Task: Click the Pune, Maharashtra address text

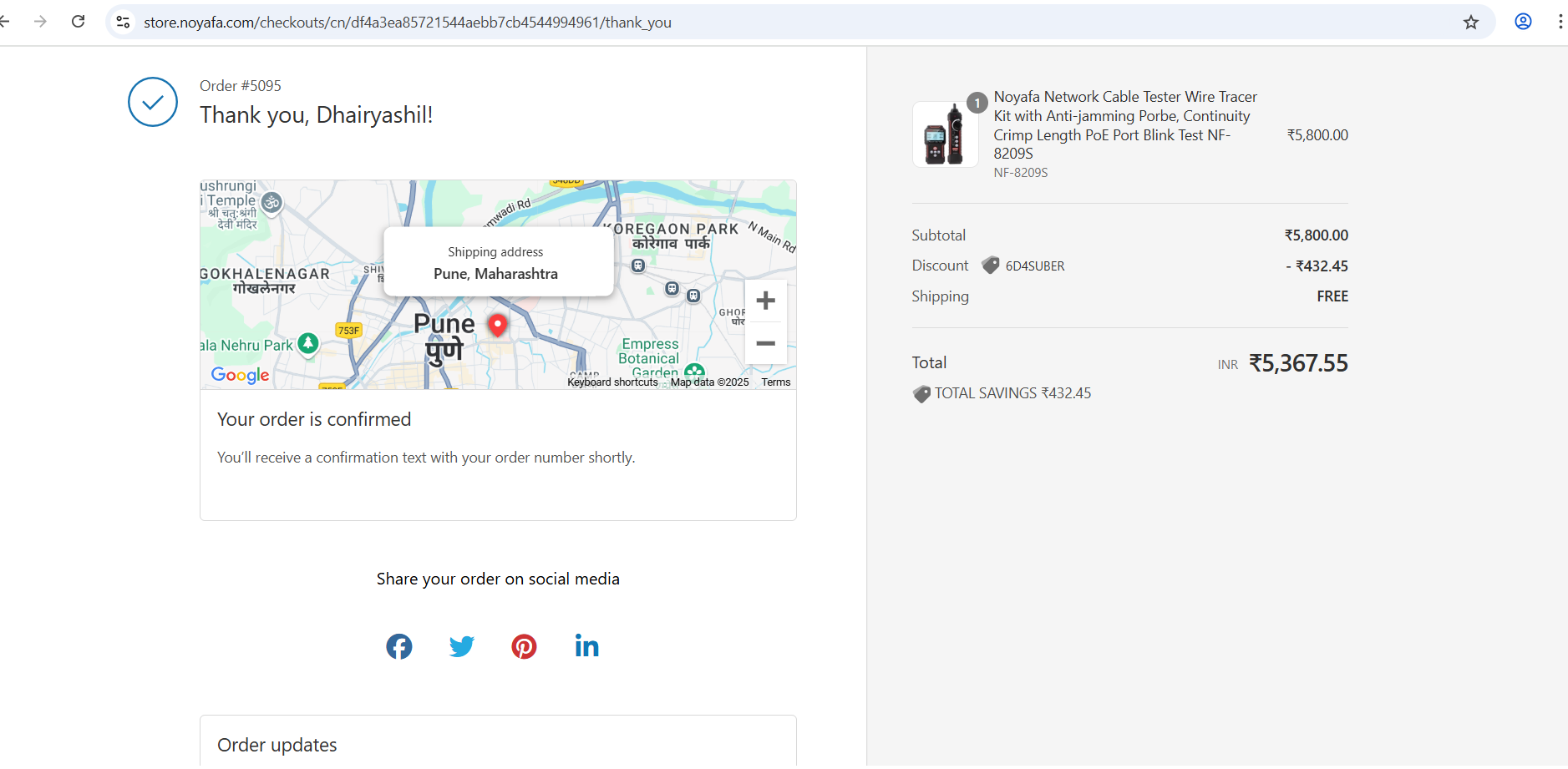Action: tap(495, 274)
